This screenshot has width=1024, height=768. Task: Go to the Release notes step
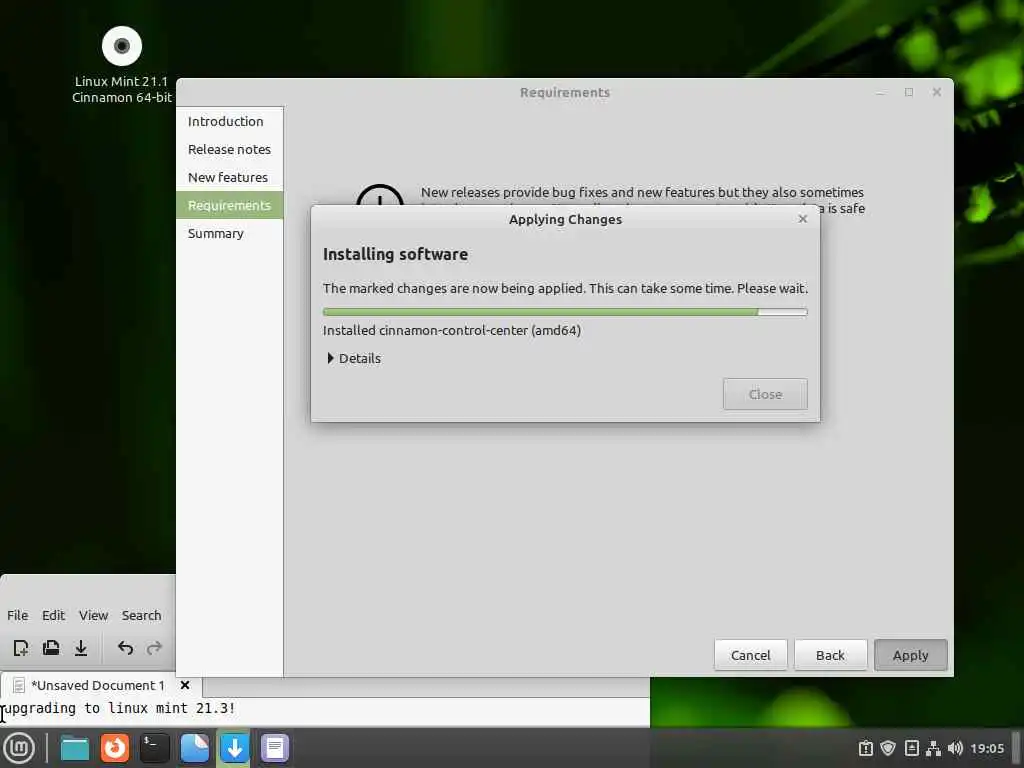click(x=229, y=150)
